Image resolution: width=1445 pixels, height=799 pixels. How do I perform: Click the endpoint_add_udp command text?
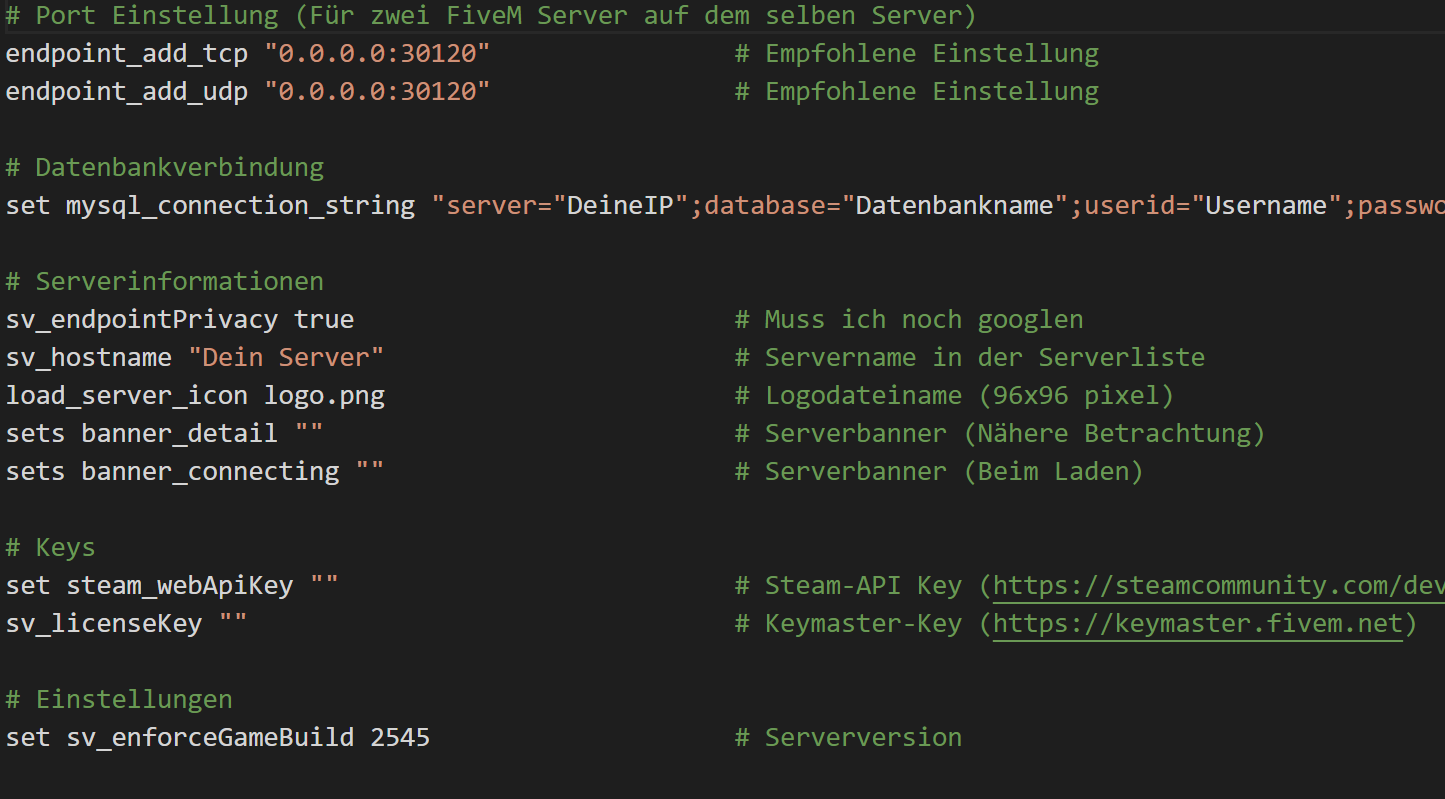(126, 91)
